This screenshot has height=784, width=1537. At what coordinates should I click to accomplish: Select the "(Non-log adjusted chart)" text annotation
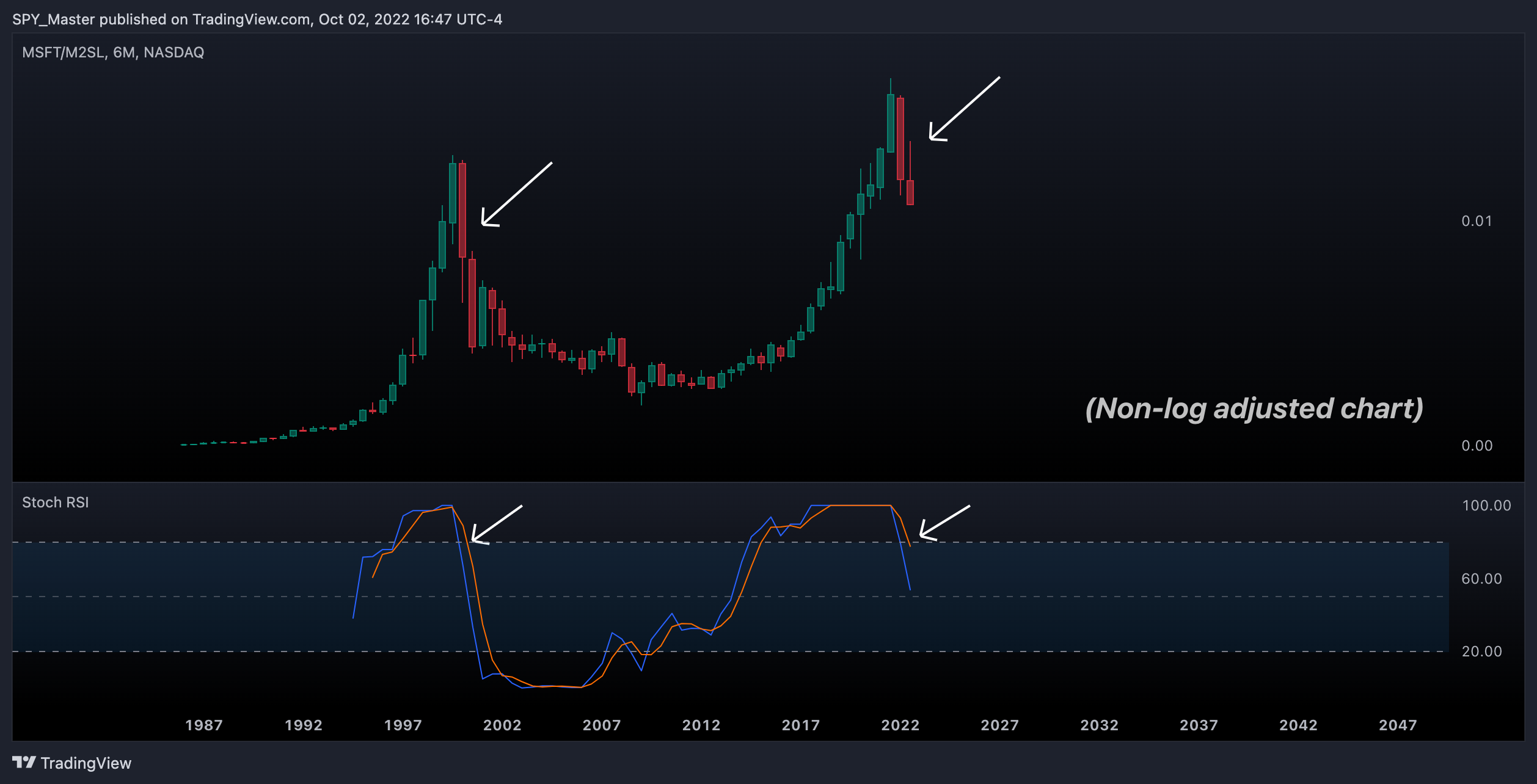coord(1254,408)
